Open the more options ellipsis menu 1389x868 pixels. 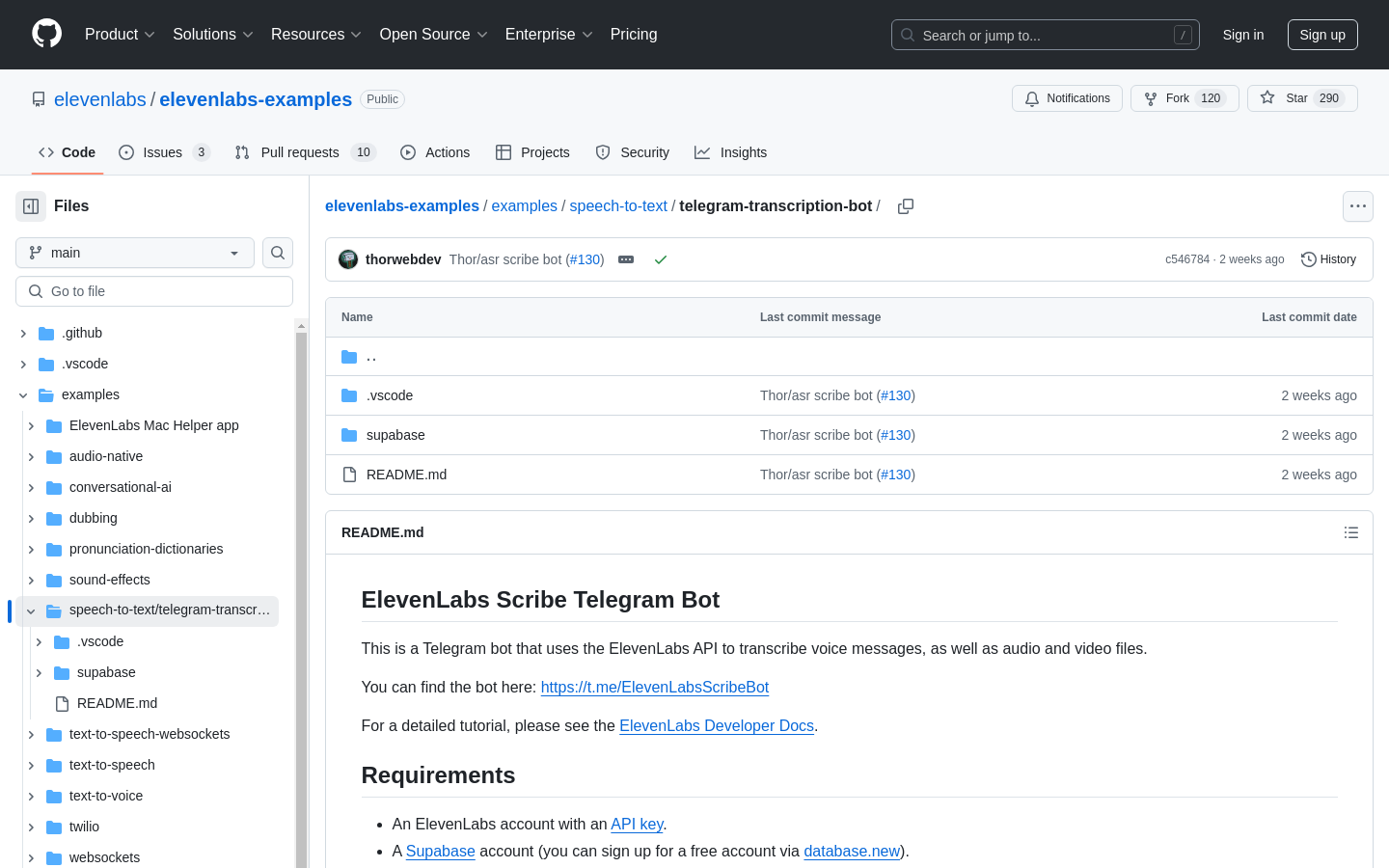pos(1358,206)
